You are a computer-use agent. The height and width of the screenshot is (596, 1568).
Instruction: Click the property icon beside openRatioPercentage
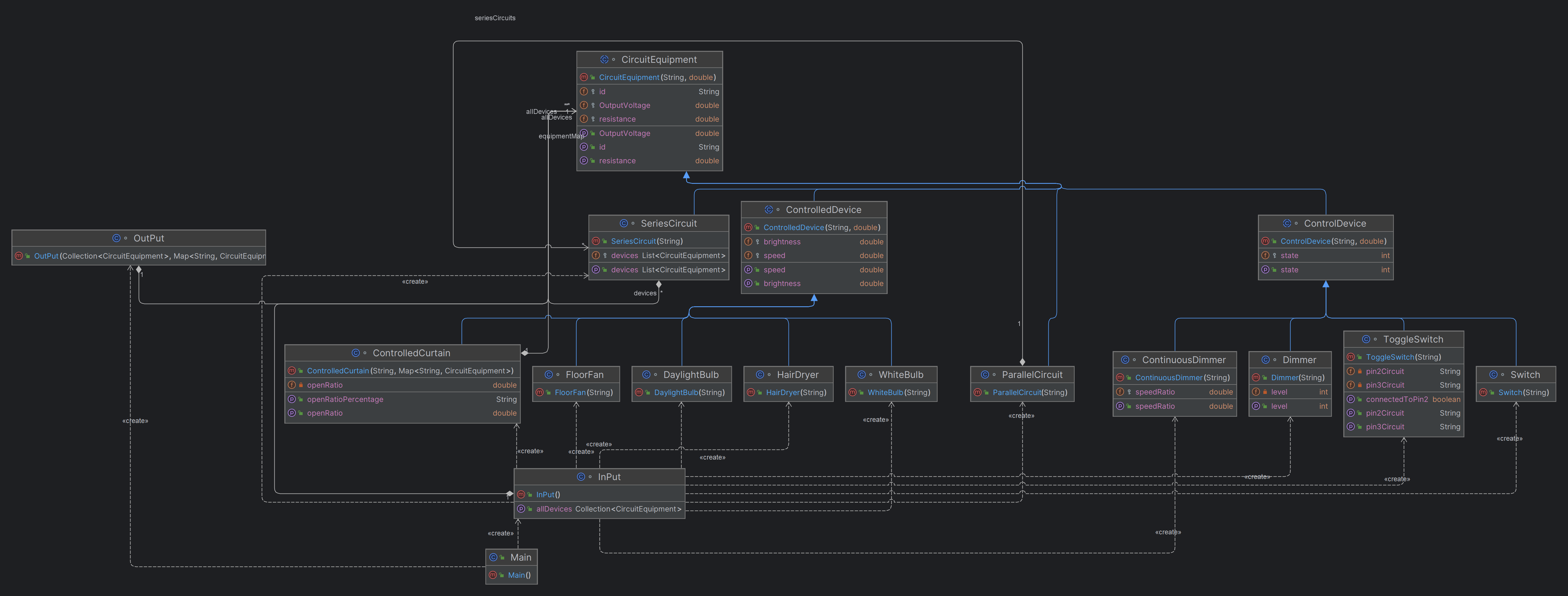(292, 399)
